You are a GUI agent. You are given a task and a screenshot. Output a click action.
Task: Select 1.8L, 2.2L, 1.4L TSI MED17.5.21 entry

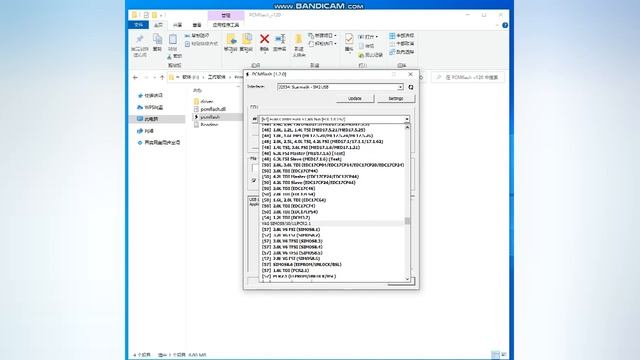pos(313,130)
